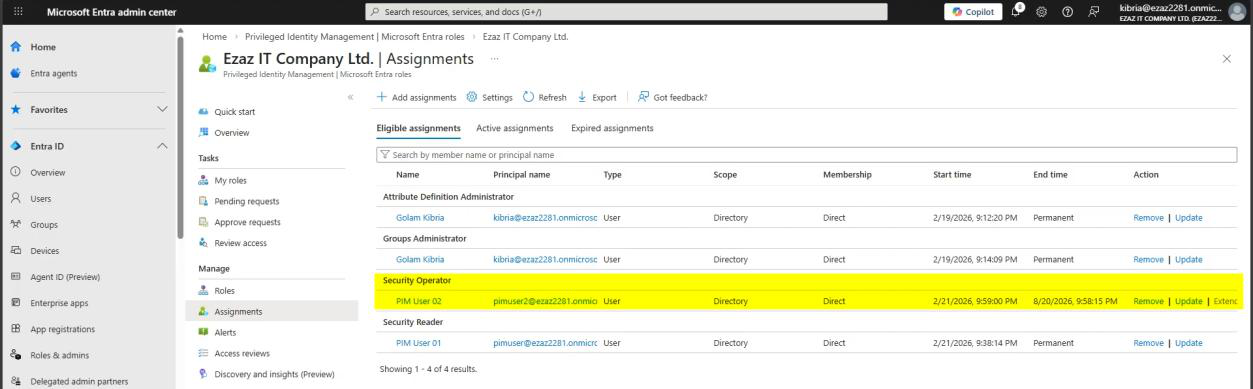
Task: Click Got feedback? in toolbar
Action: 673,97
